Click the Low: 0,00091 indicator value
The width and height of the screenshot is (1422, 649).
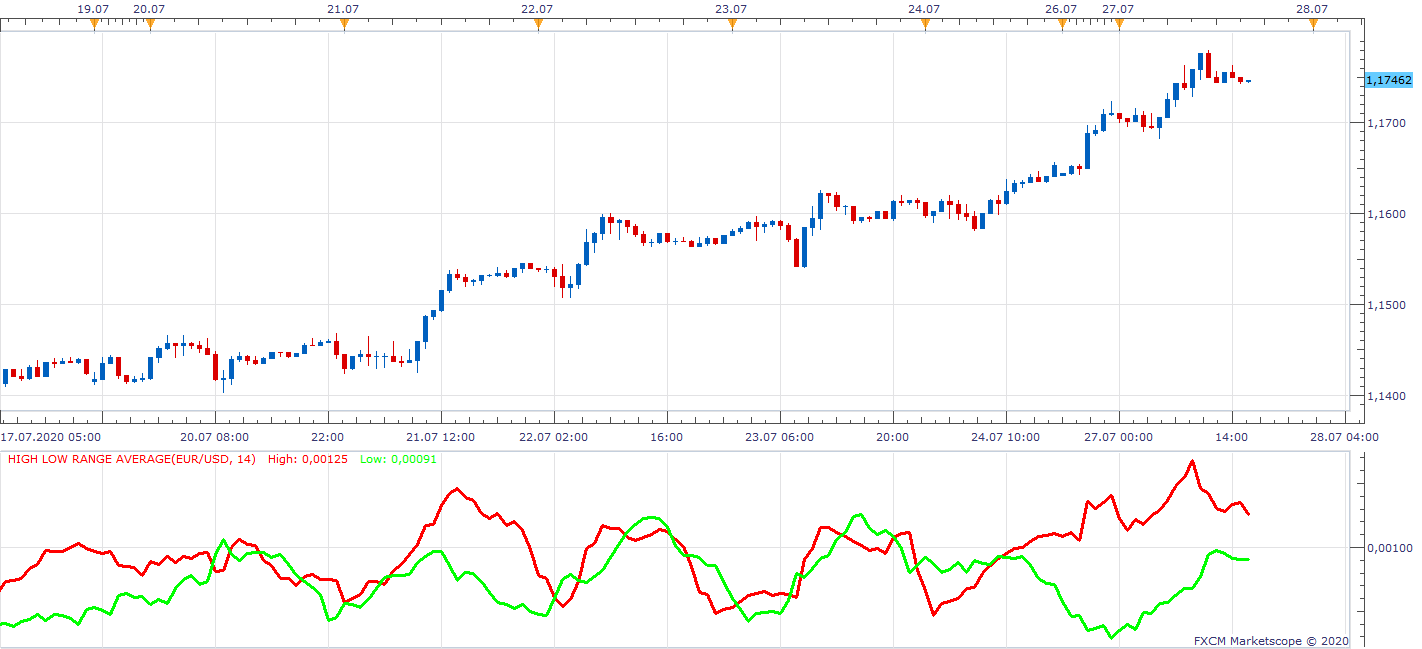(398, 459)
